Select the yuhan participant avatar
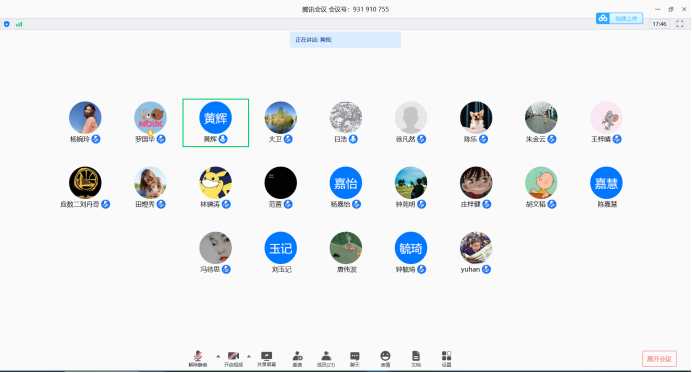 (476, 248)
